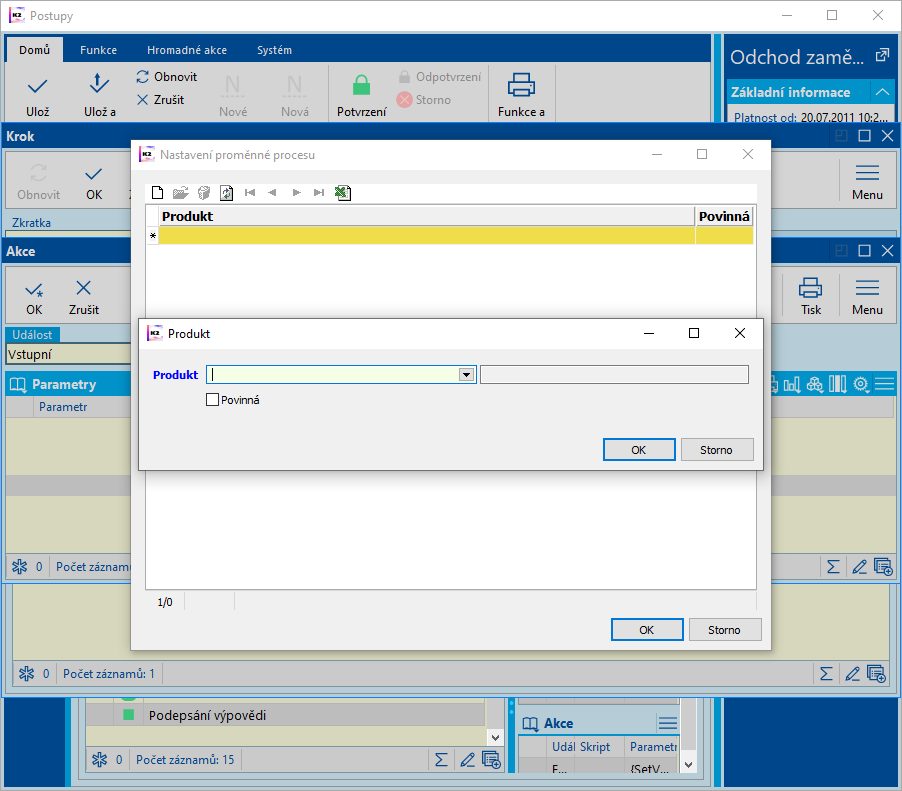Viewport: 902px width, 791px height.
Task: Click the open folder icon in variable settings toolbar
Action: [181, 193]
